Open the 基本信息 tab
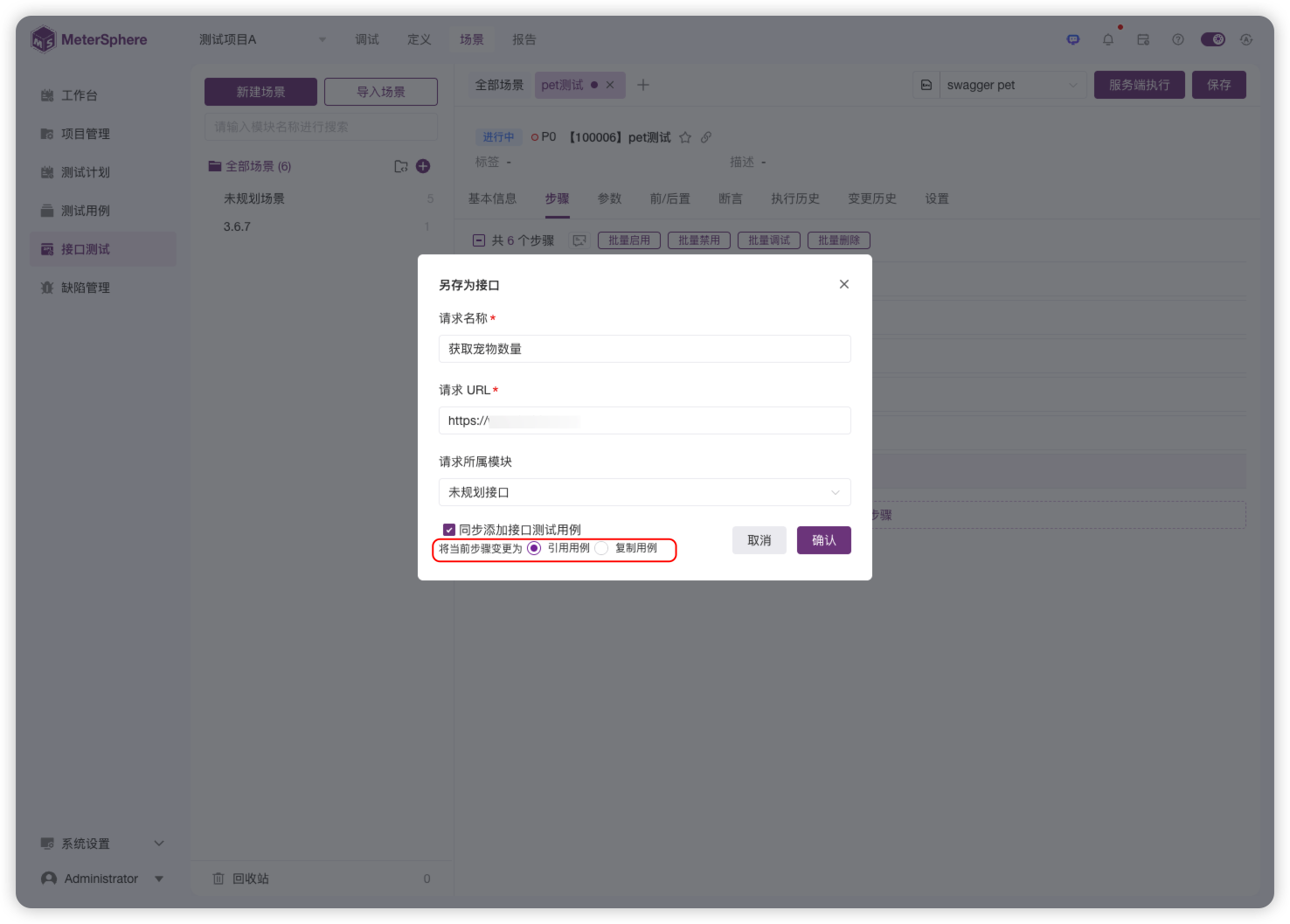 pos(492,198)
